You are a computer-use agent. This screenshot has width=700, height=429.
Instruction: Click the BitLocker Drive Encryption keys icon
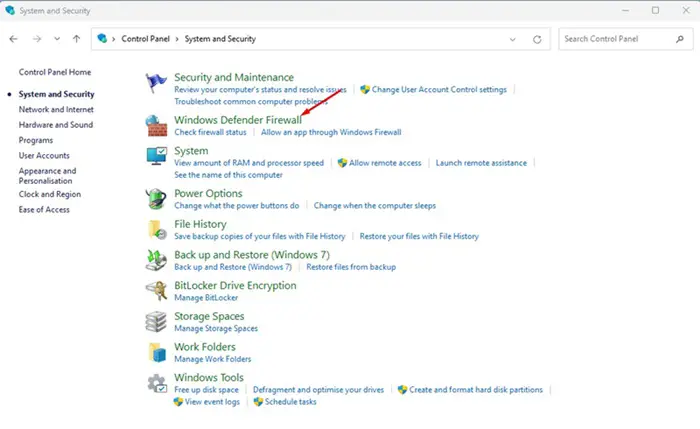(156, 291)
